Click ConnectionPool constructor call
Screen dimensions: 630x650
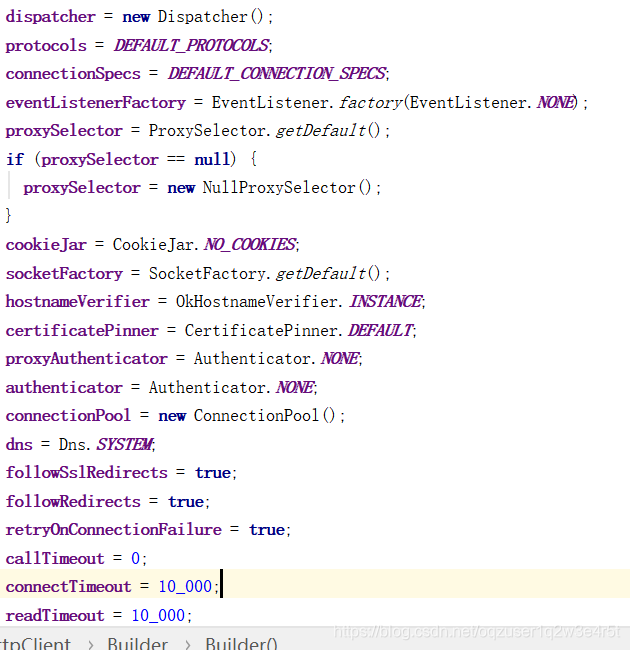[x=264, y=415]
